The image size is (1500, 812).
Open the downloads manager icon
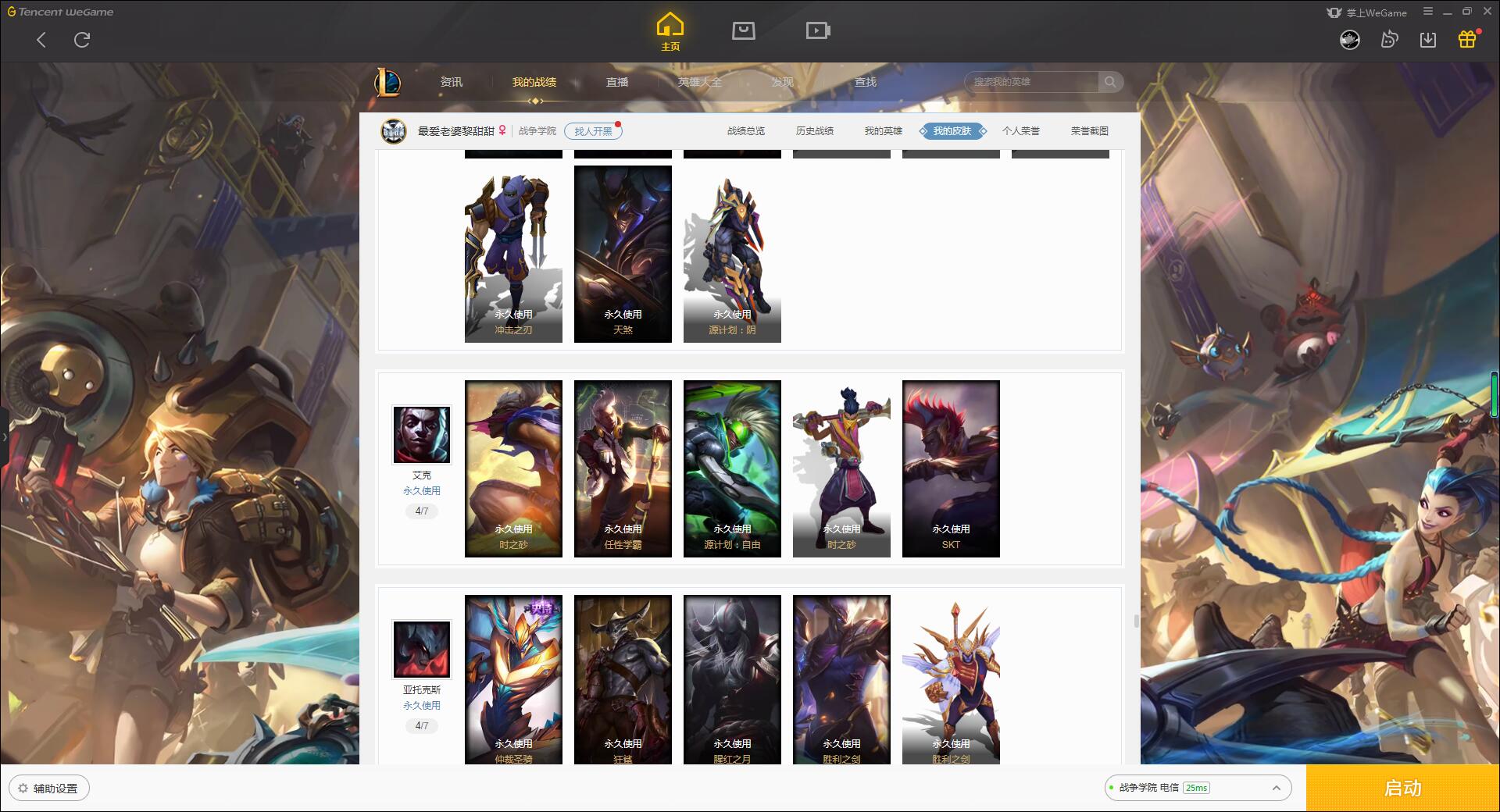1428,39
